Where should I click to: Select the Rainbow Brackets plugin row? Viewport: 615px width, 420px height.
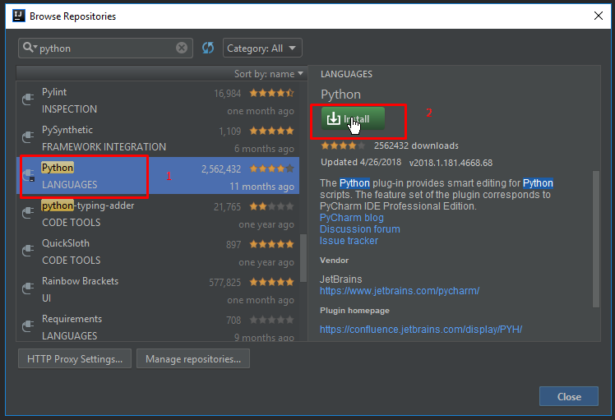click(x=158, y=289)
